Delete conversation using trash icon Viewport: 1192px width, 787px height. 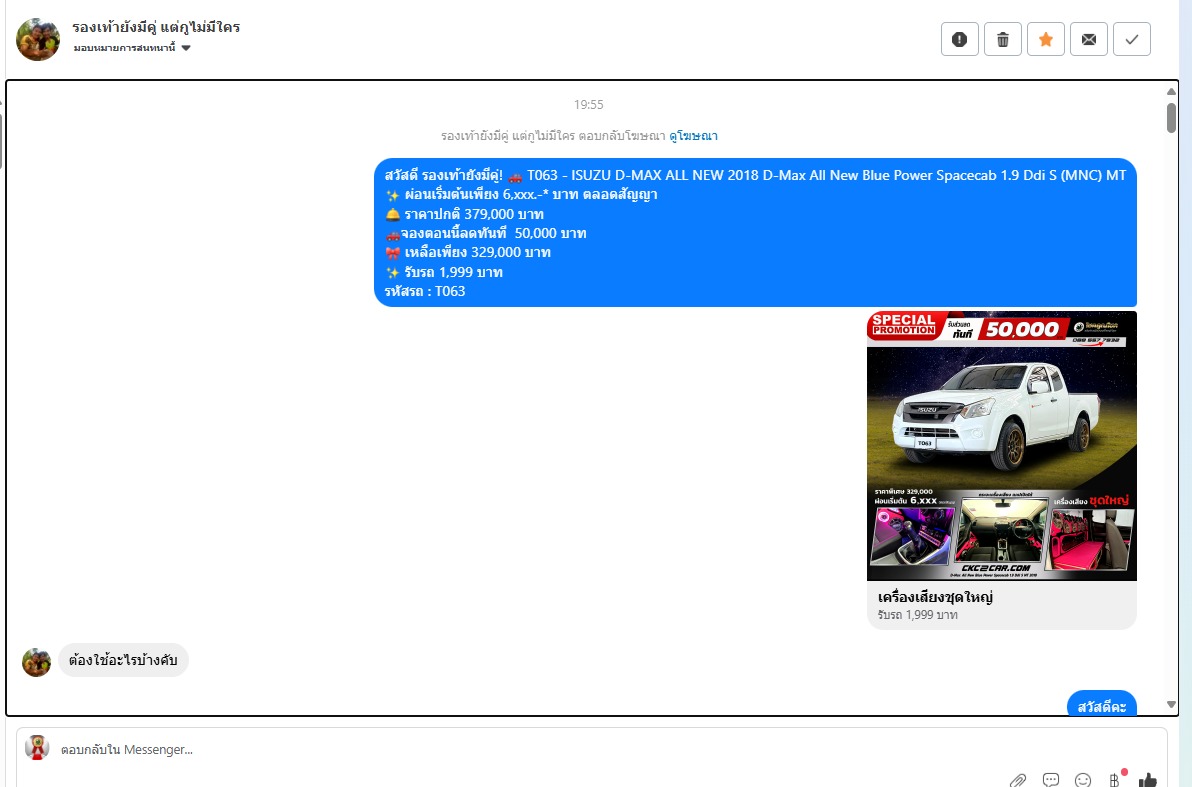tap(1003, 40)
